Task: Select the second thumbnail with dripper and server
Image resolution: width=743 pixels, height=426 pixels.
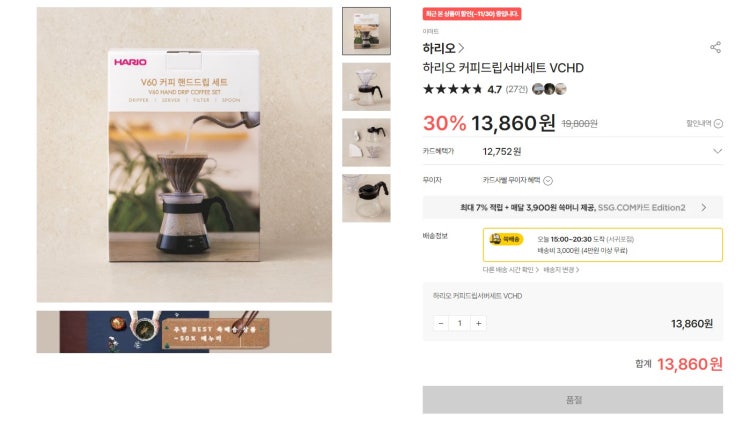Action: 366,87
